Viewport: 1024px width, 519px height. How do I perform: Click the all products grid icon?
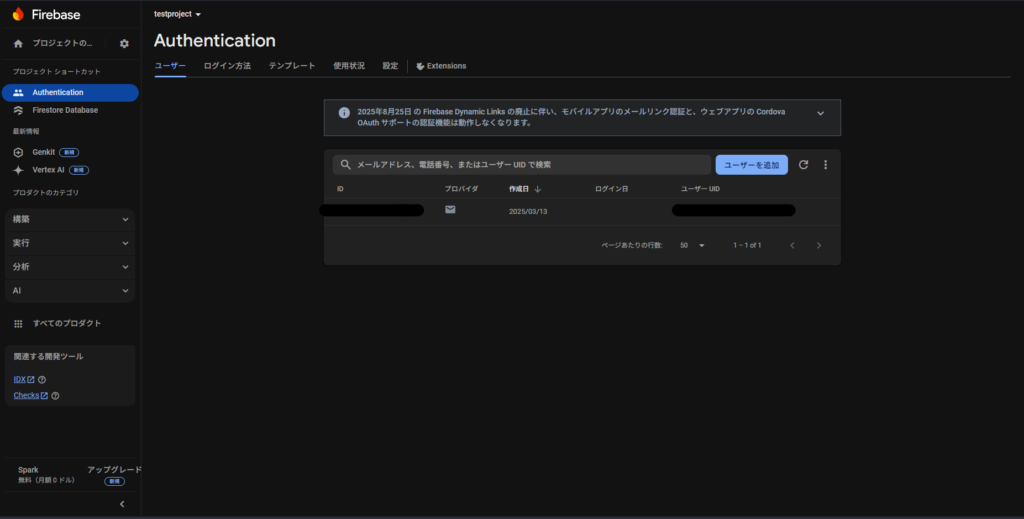point(18,324)
